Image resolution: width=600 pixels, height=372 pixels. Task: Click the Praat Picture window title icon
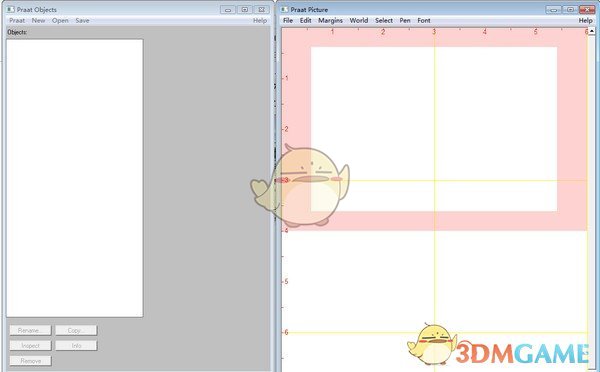coord(284,9)
